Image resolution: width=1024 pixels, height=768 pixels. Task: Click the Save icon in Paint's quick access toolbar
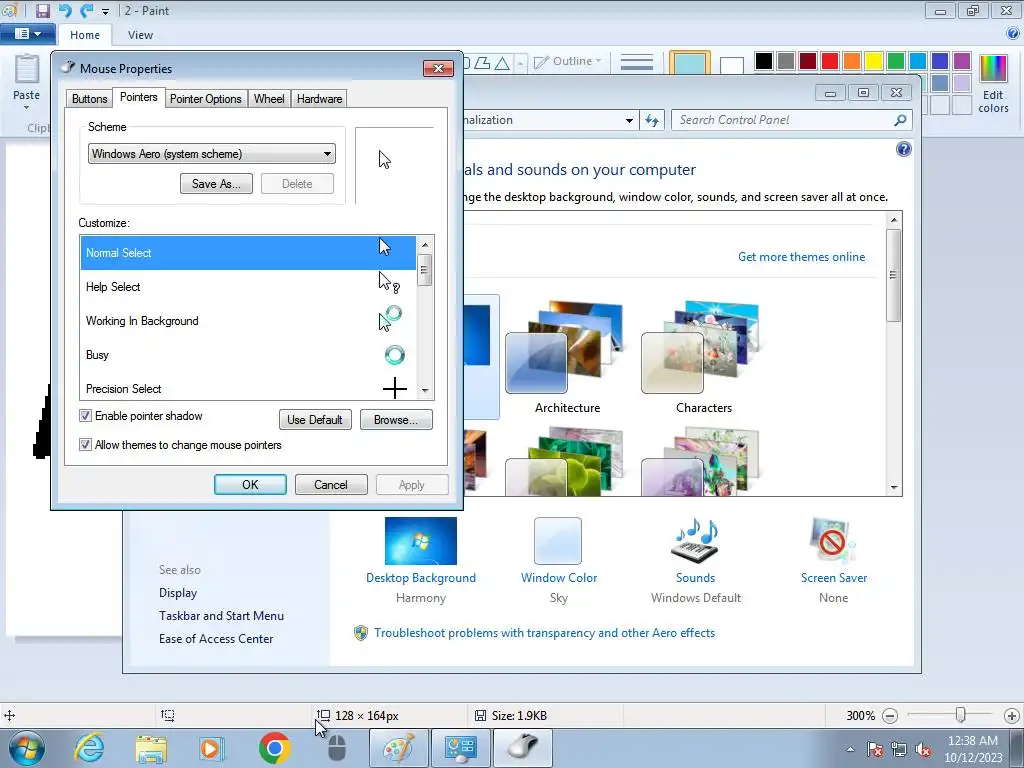click(x=42, y=10)
